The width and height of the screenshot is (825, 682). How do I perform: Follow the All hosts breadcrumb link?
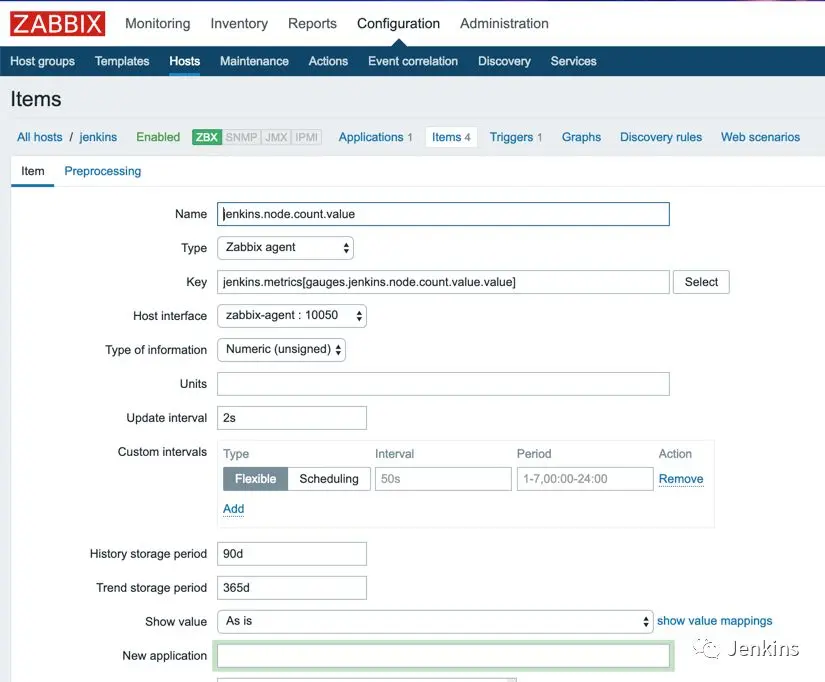pos(39,137)
